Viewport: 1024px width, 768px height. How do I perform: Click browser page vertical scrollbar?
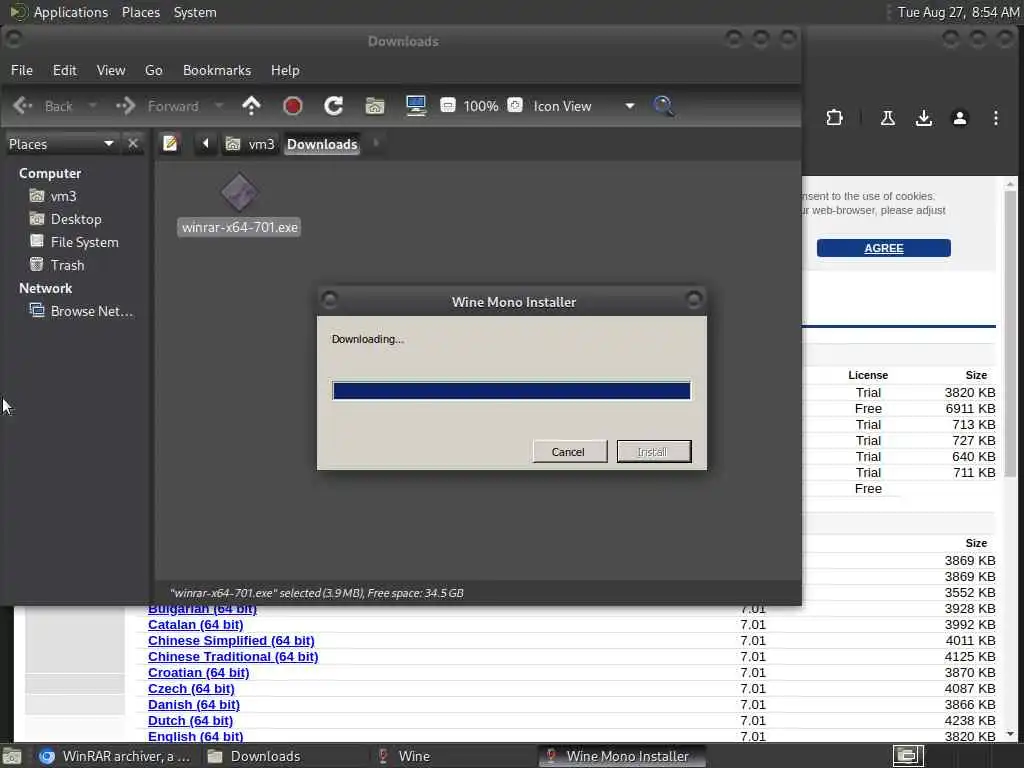(x=1010, y=333)
